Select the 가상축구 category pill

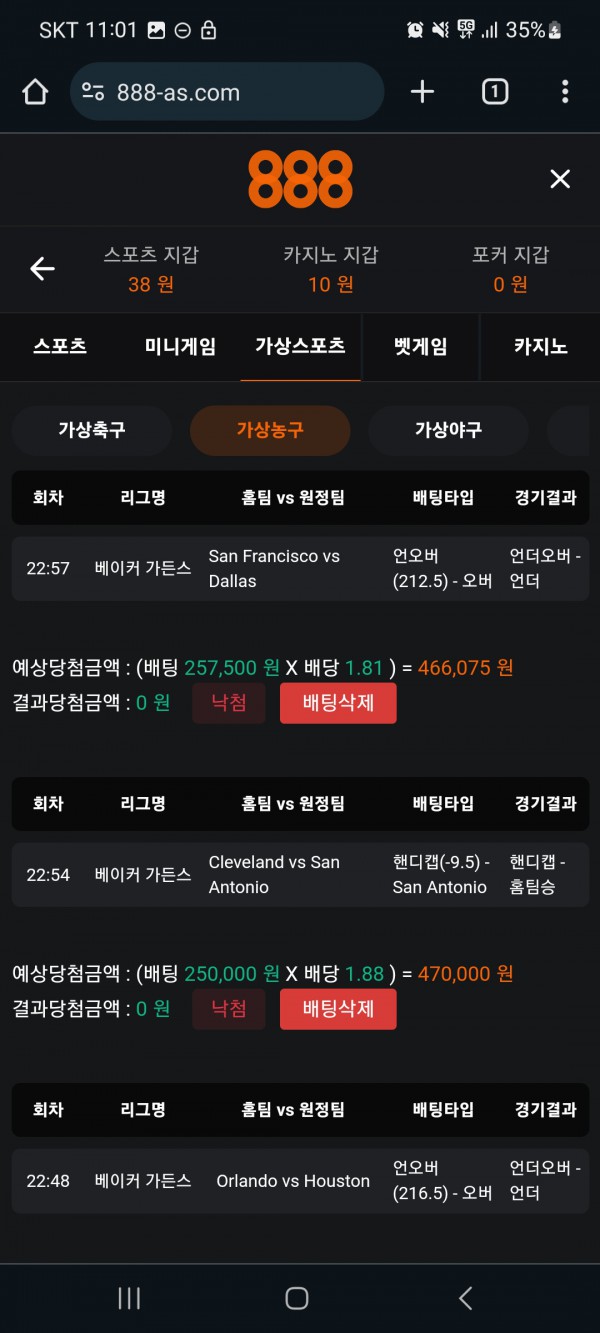click(x=92, y=430)
